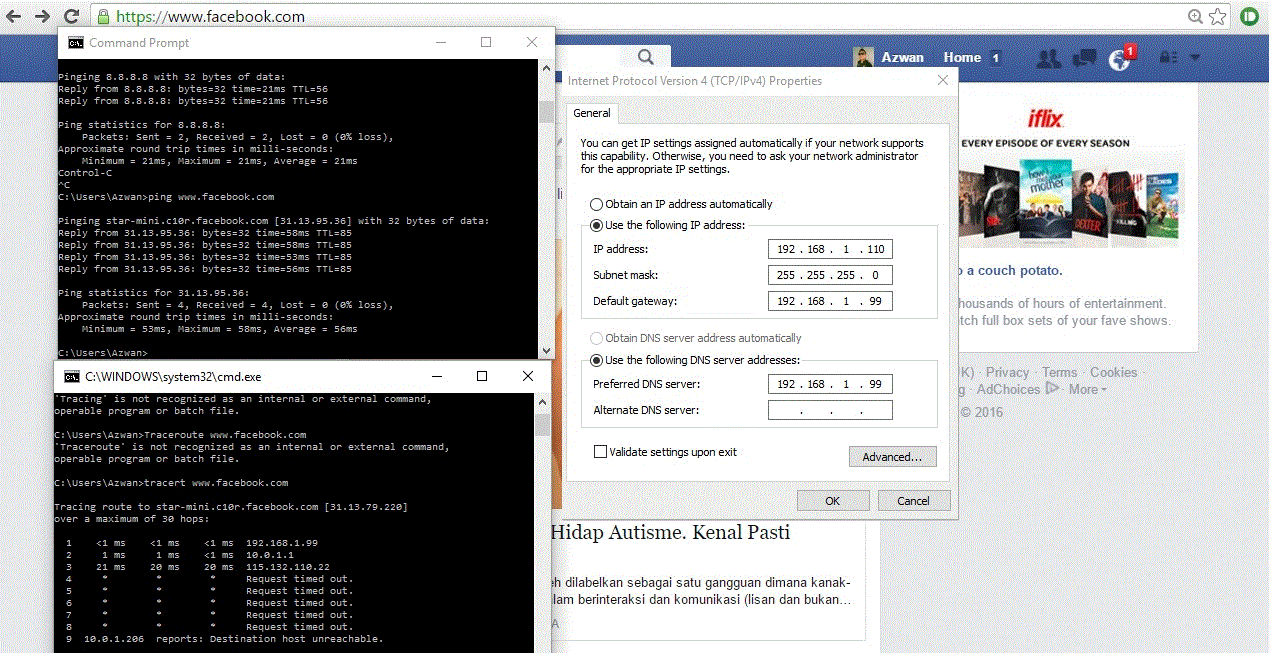
Task: Maximize the Command Prompt window
Action: click(x=486, y=43)
